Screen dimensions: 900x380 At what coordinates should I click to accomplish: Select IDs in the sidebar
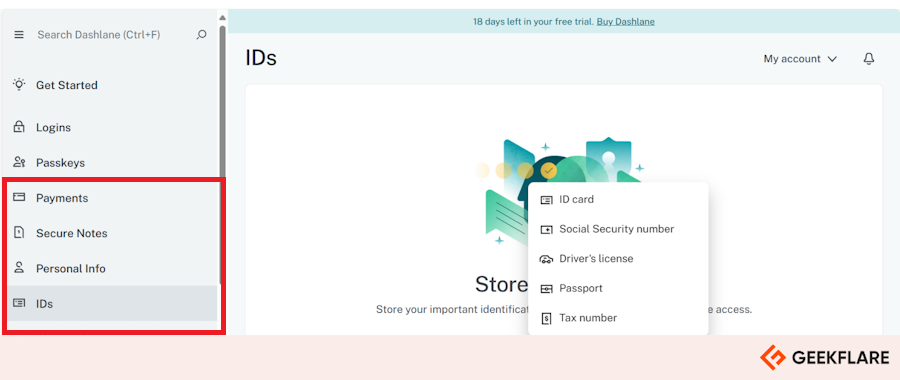(112, 303)
